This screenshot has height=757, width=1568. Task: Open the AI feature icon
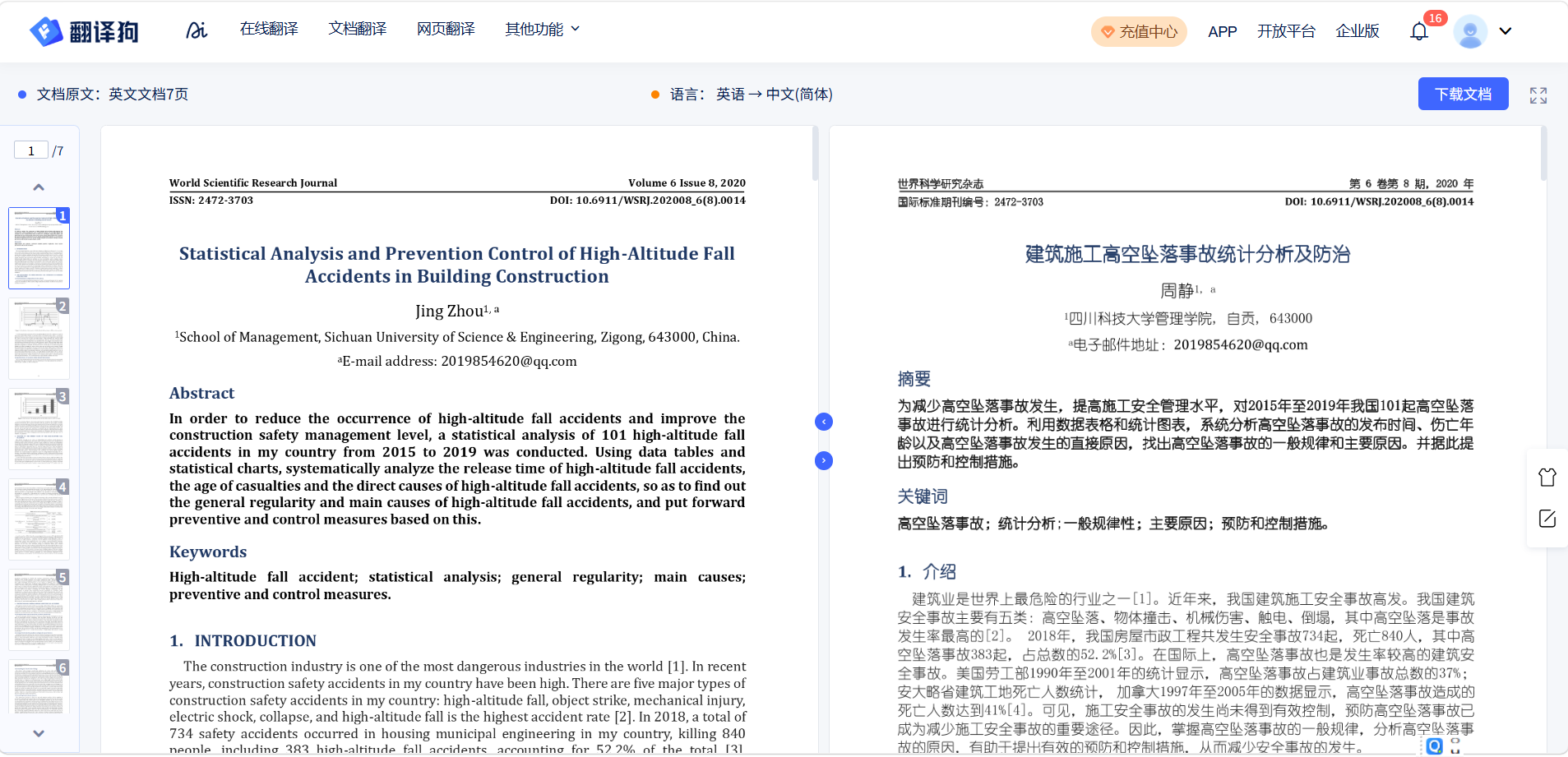tap(197, 30)
